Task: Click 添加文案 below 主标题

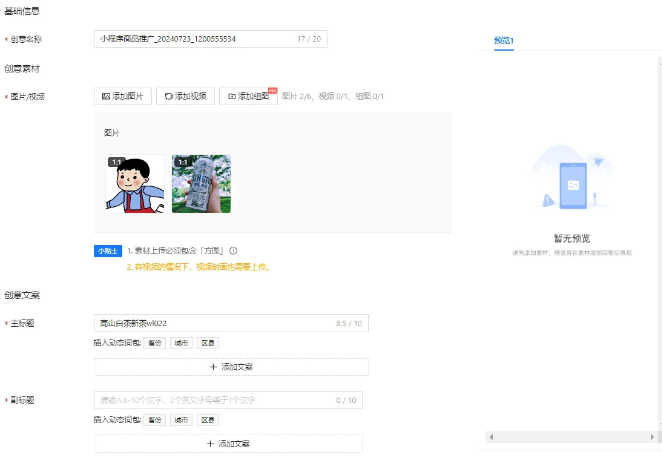Action: tap(231, 367)
